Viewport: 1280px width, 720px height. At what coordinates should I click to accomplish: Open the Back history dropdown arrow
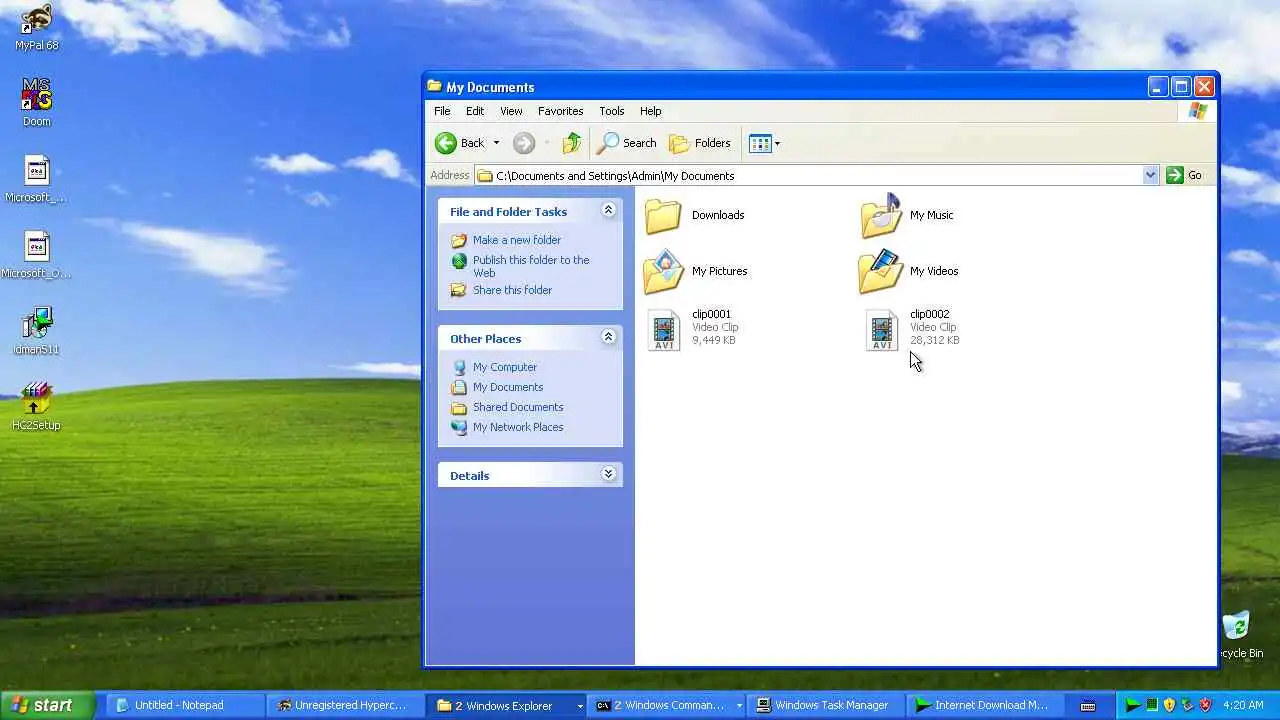point(496,143)
